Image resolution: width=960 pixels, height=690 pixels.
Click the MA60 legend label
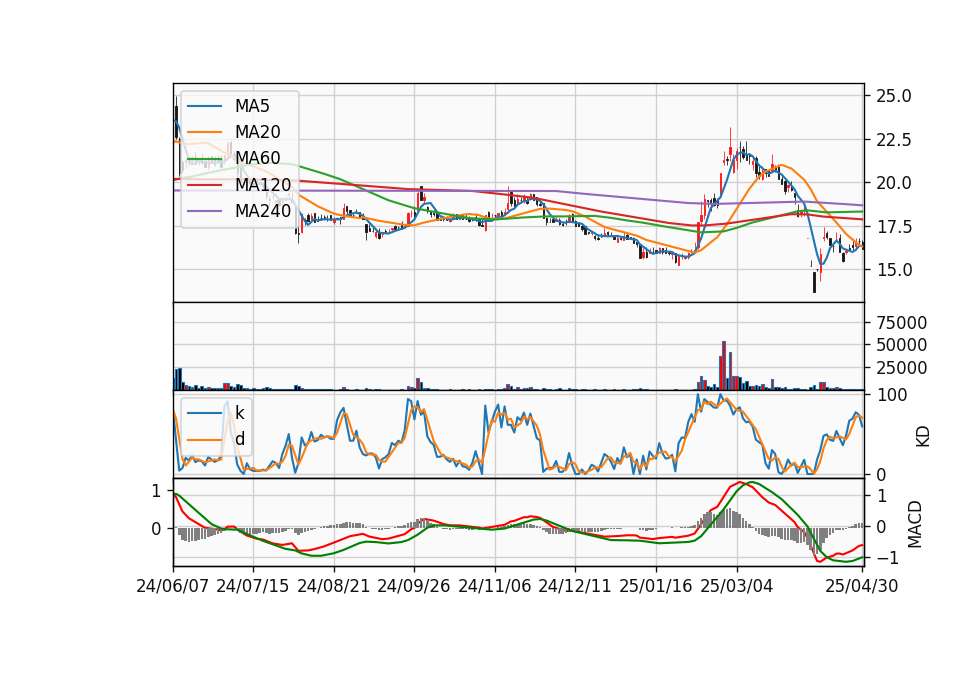[x=258, y=159]
